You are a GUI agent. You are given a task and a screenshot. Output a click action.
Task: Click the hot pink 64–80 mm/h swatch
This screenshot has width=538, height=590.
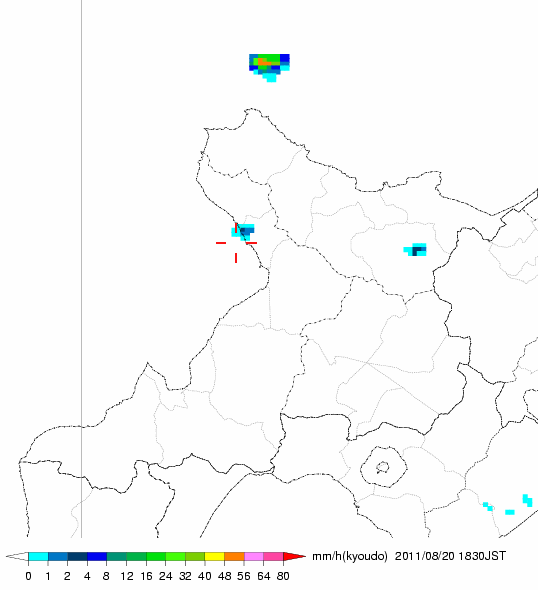point(273,557)
